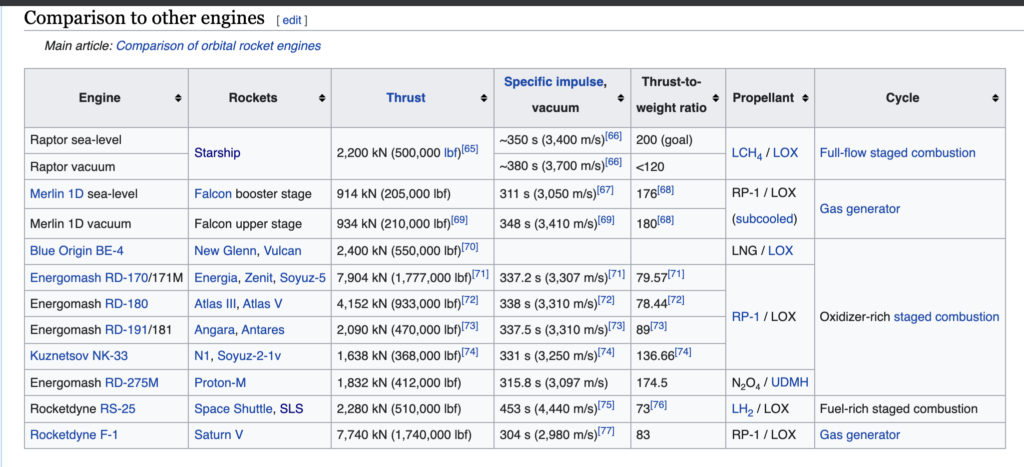Open citation reference 65
The width and height of the screenshot is (1024, 467).
469,149
